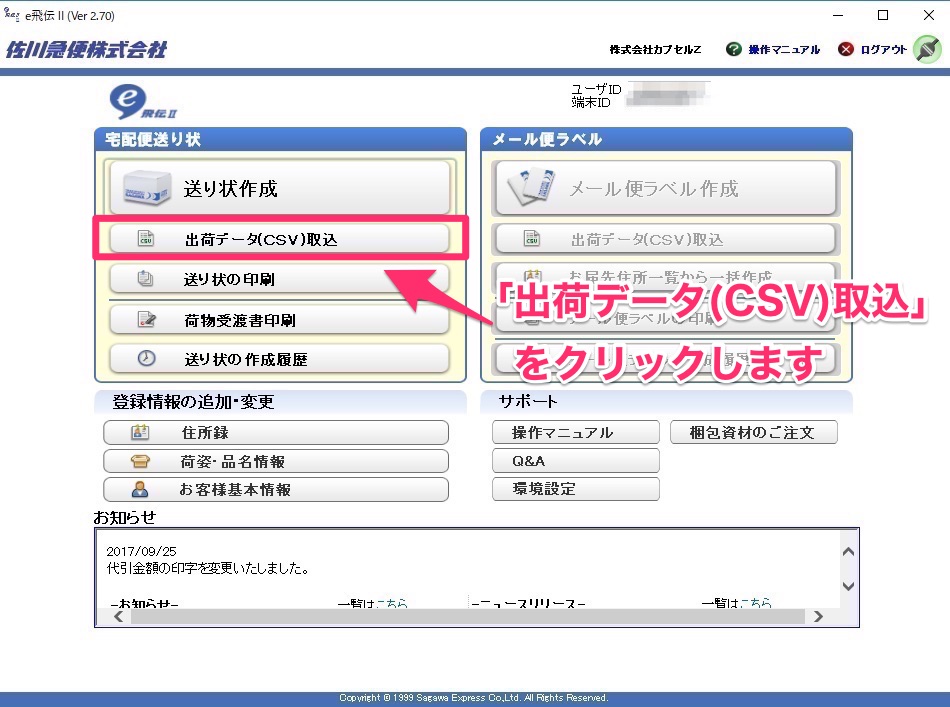Open 荷姿･品名情報 settings
This screenshot has height=707, width=950.
point(275,461)
